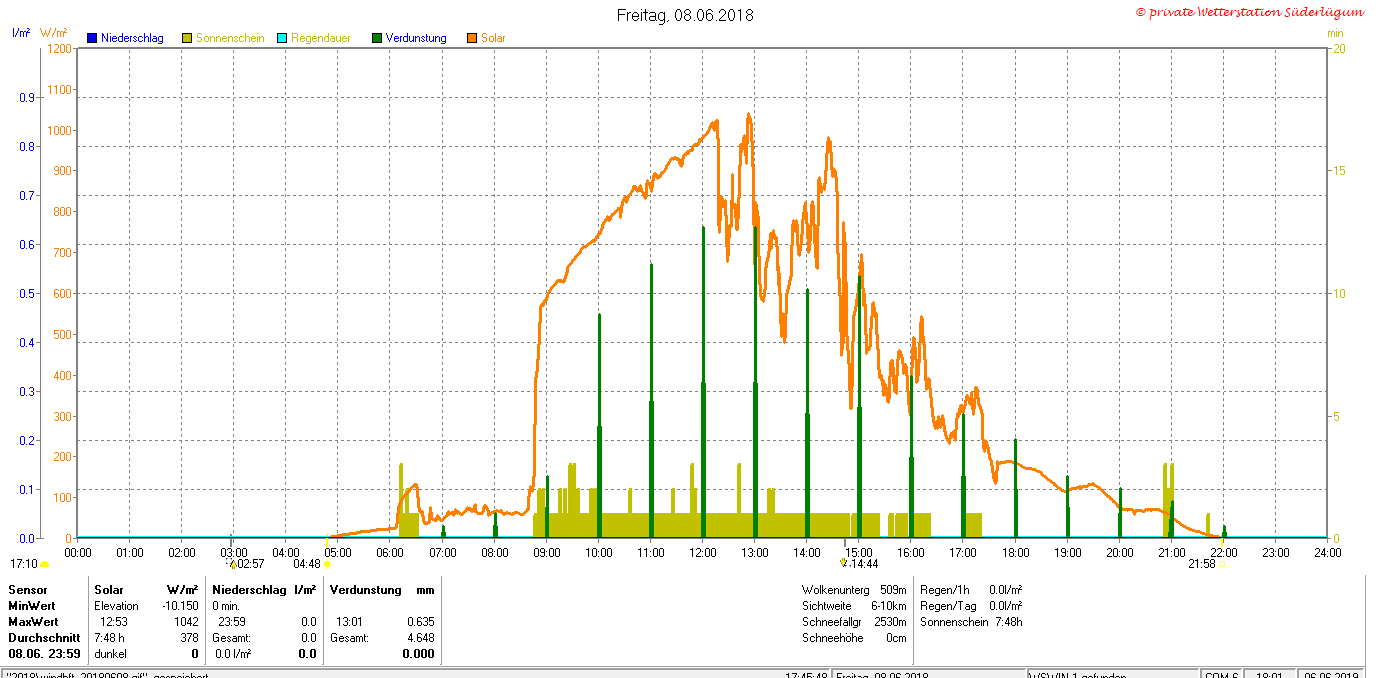
Task: Click the Schneefallgr label
Action: coord(832,622)
